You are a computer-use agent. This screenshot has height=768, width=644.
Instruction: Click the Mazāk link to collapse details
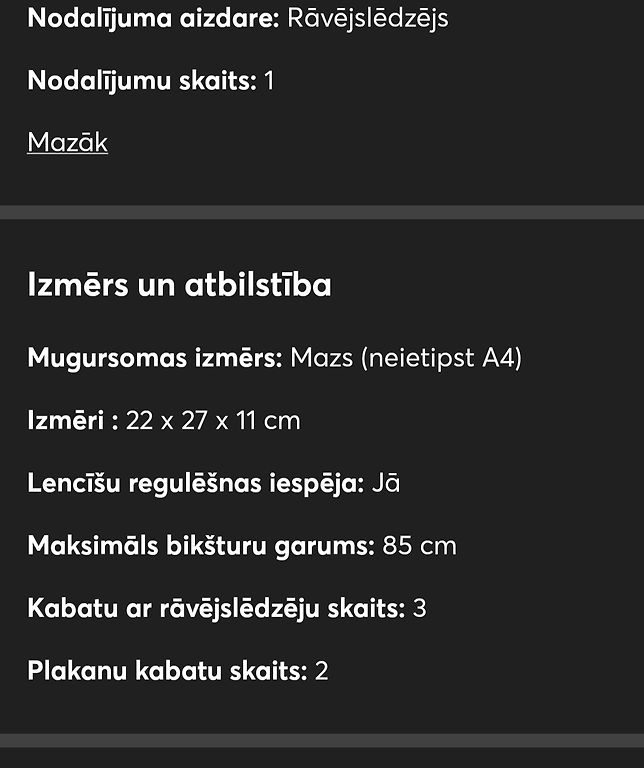[x=68, y=143]
